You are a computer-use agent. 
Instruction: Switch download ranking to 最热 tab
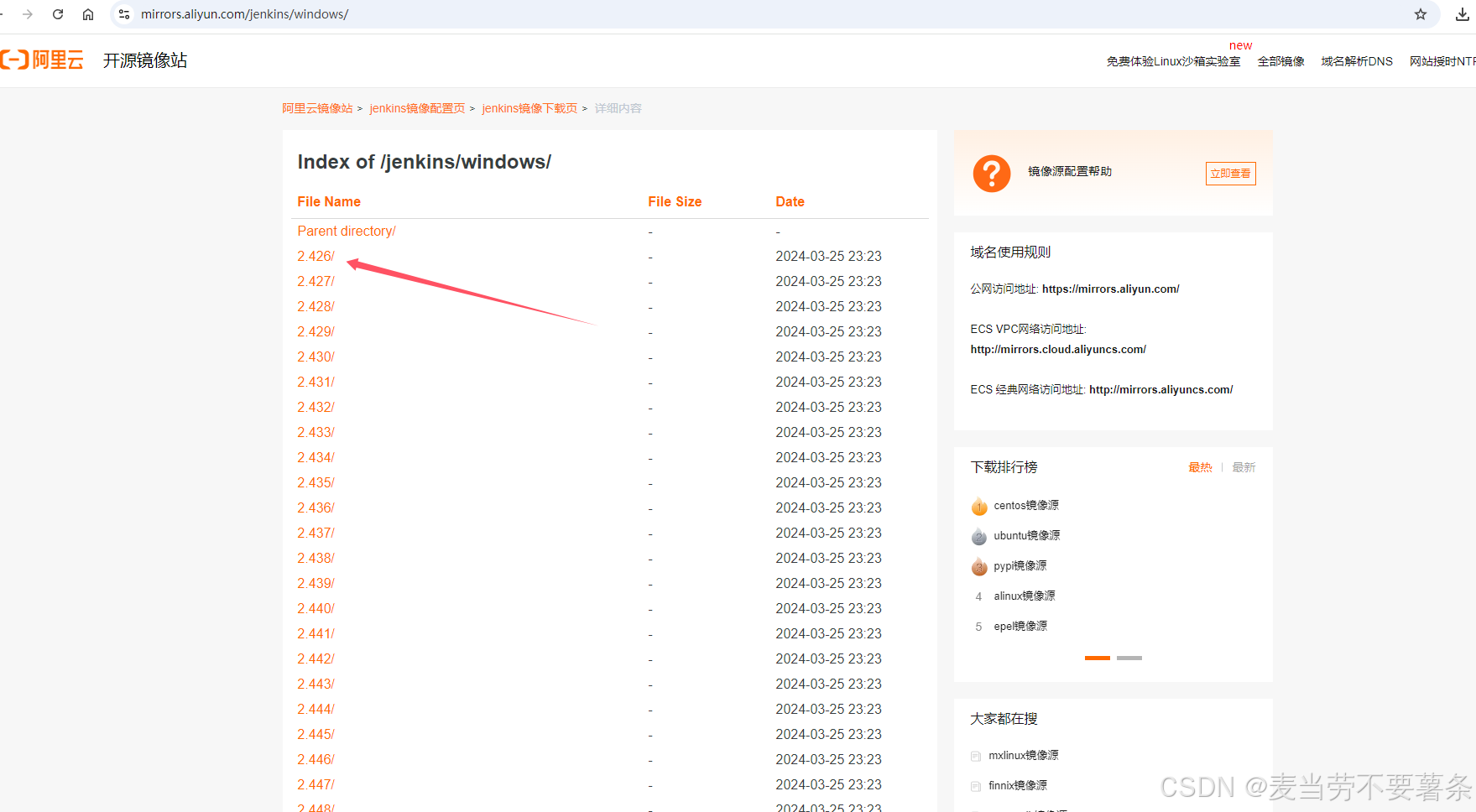[x=1200, y=467]
